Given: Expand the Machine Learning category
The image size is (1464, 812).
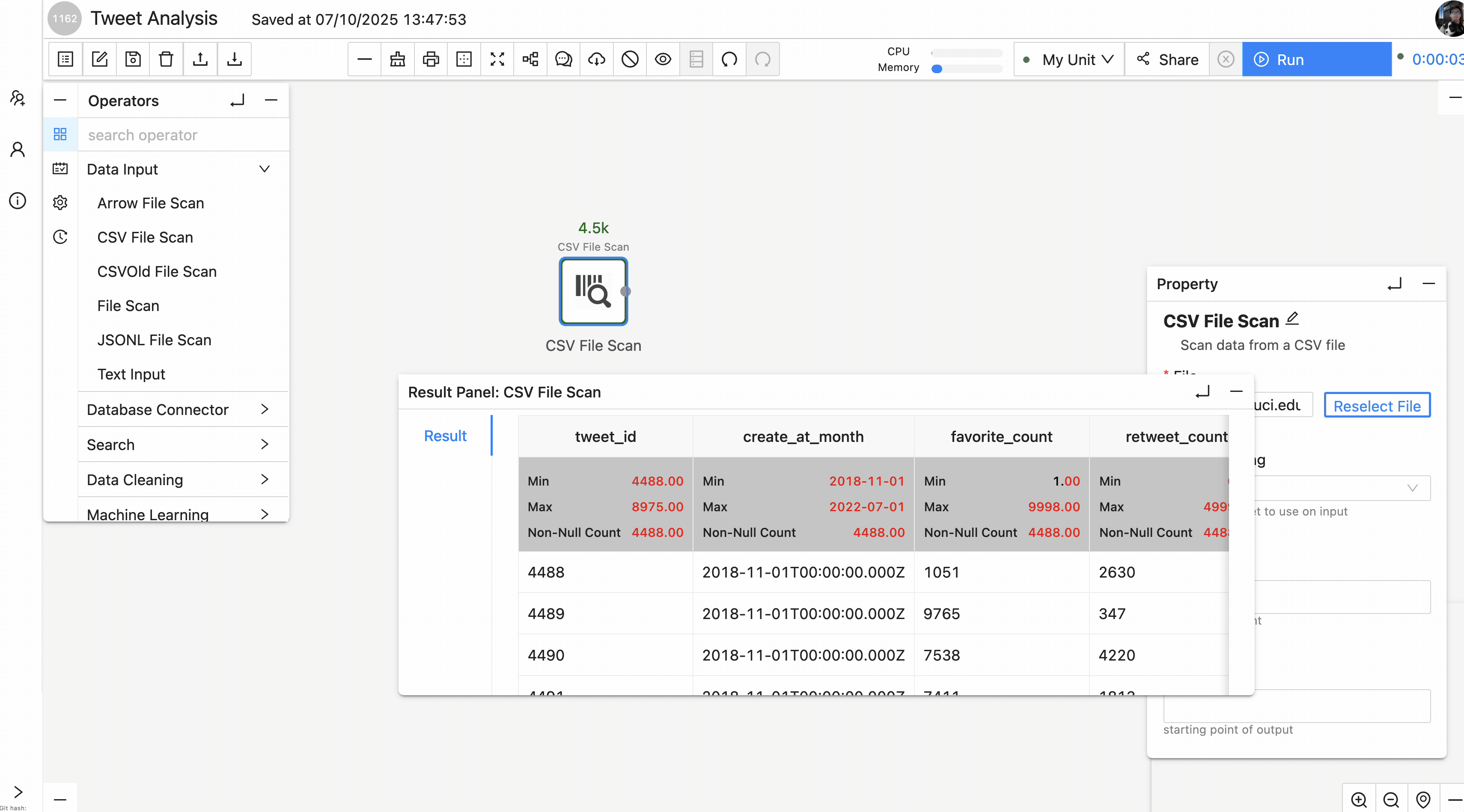Looking at the screenshot, I should click(x=183, y=513).
